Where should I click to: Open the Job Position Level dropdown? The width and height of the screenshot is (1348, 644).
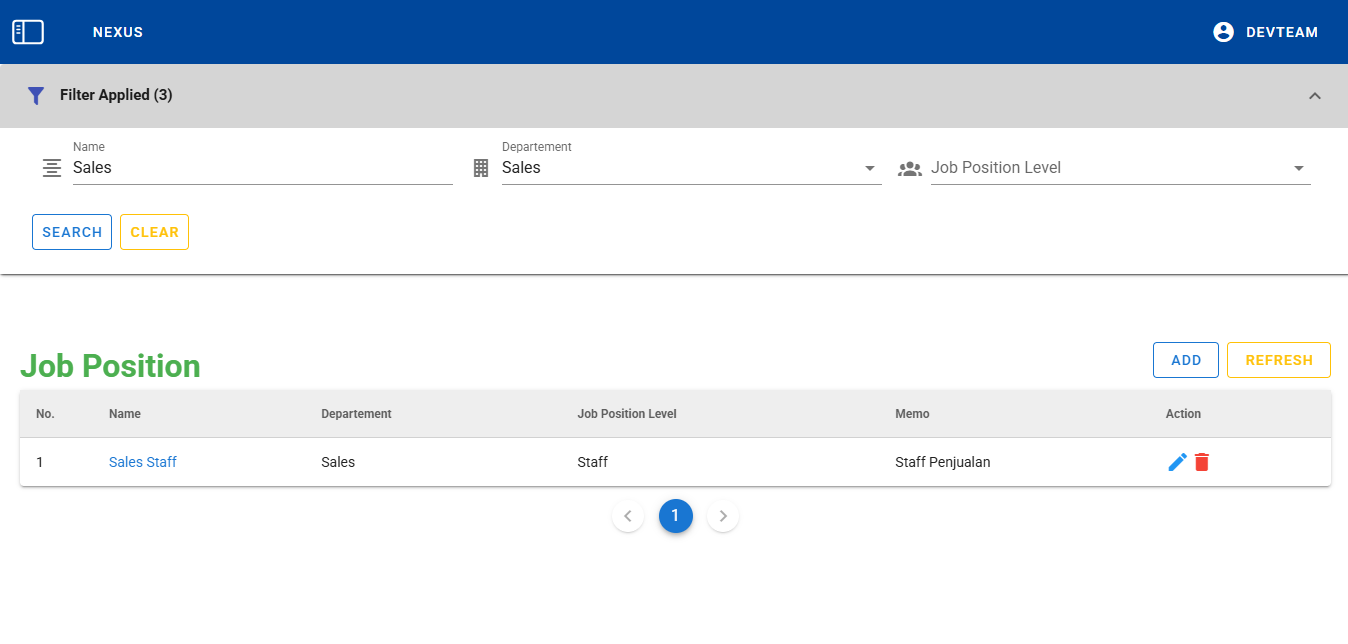tap(1119, 168)
